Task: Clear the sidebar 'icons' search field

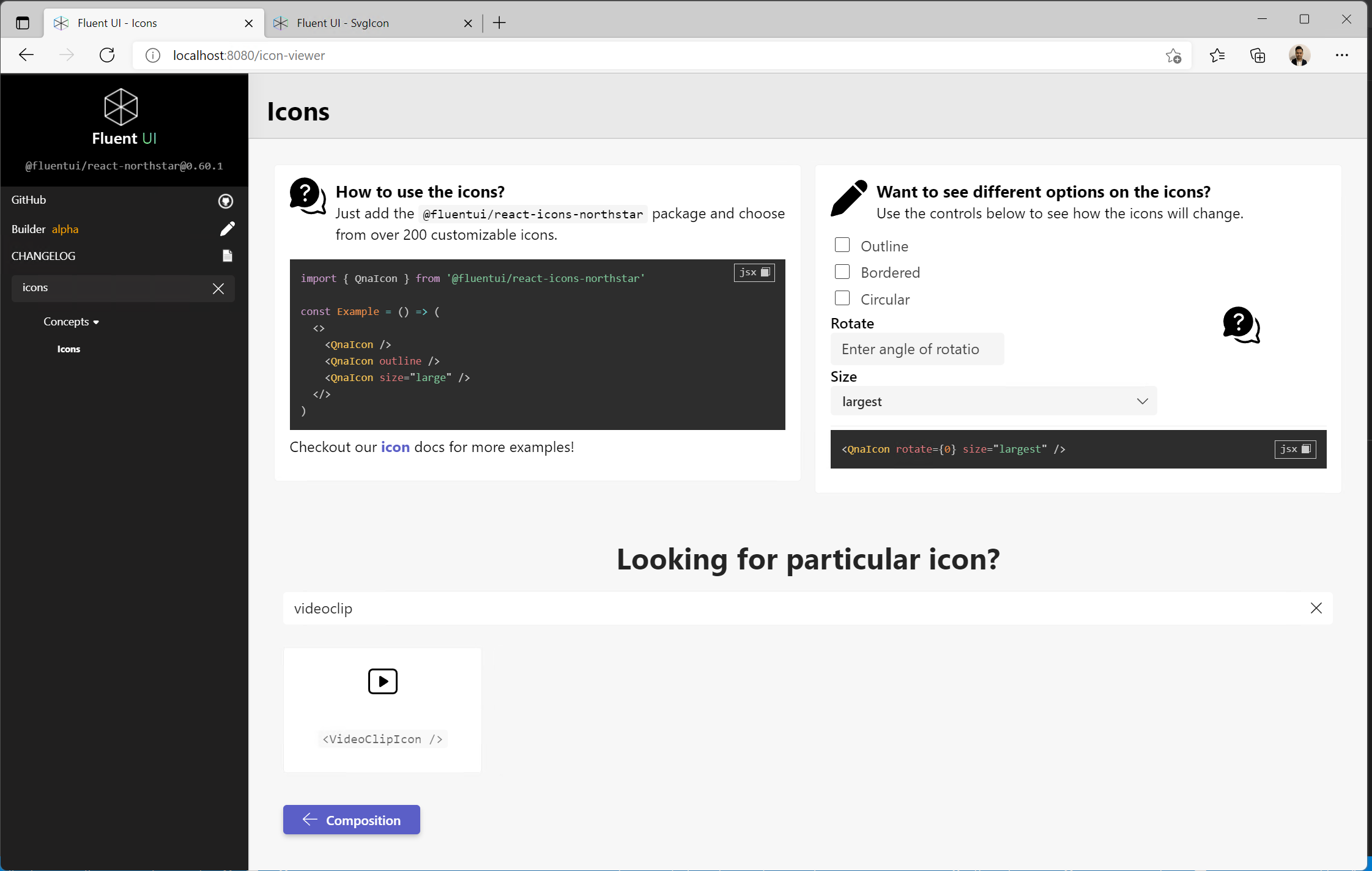Action: click(x=218, y=289)
